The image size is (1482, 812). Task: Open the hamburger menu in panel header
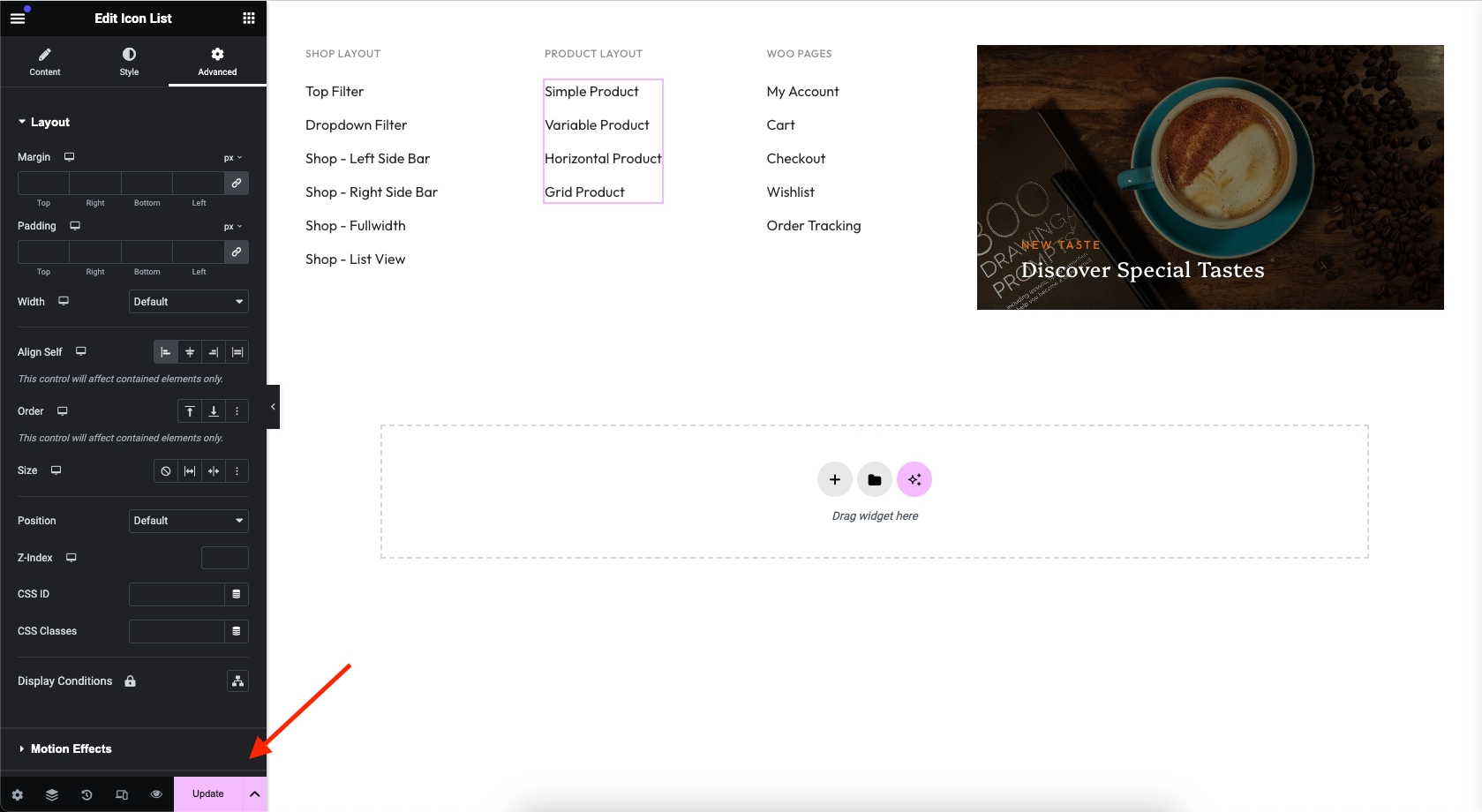pyautogui.click(x=18, y=18)
